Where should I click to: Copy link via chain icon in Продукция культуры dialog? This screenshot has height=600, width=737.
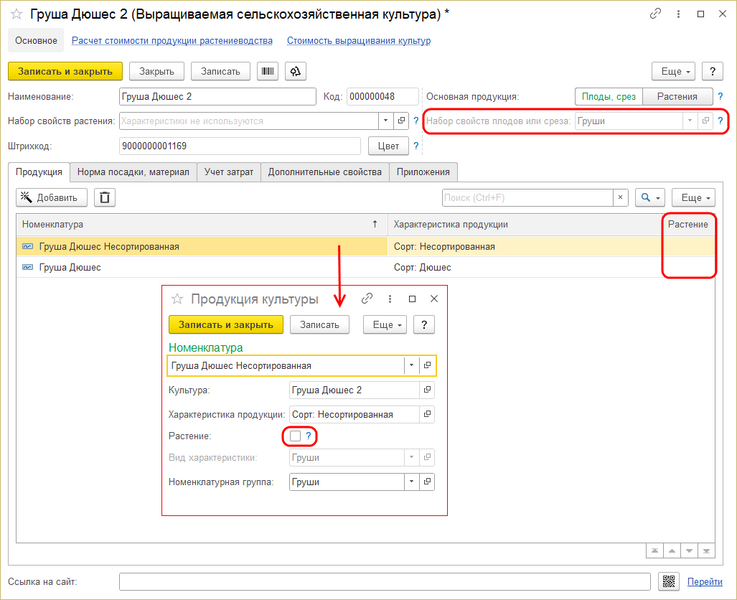click(367, 299)
